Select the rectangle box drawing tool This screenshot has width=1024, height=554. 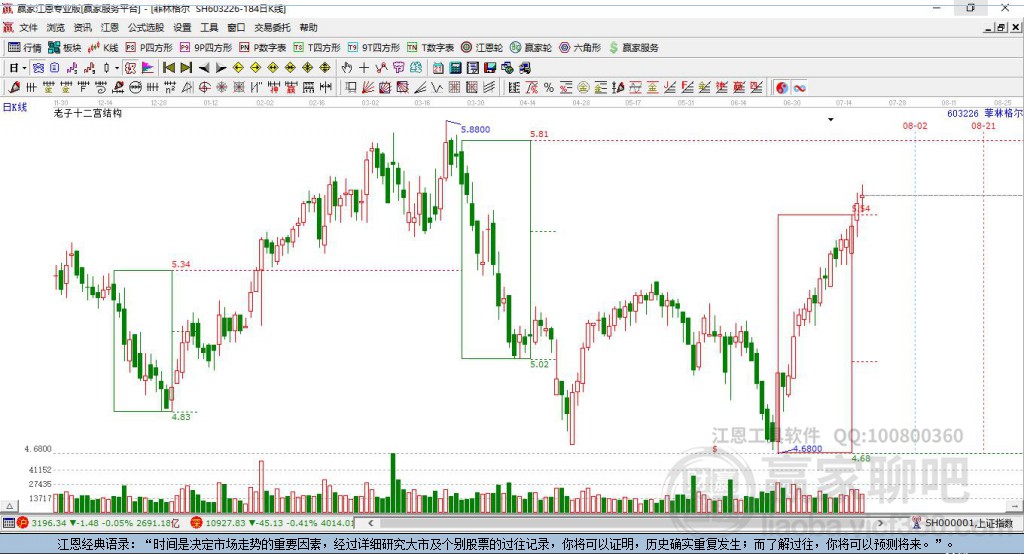point(351,88)
